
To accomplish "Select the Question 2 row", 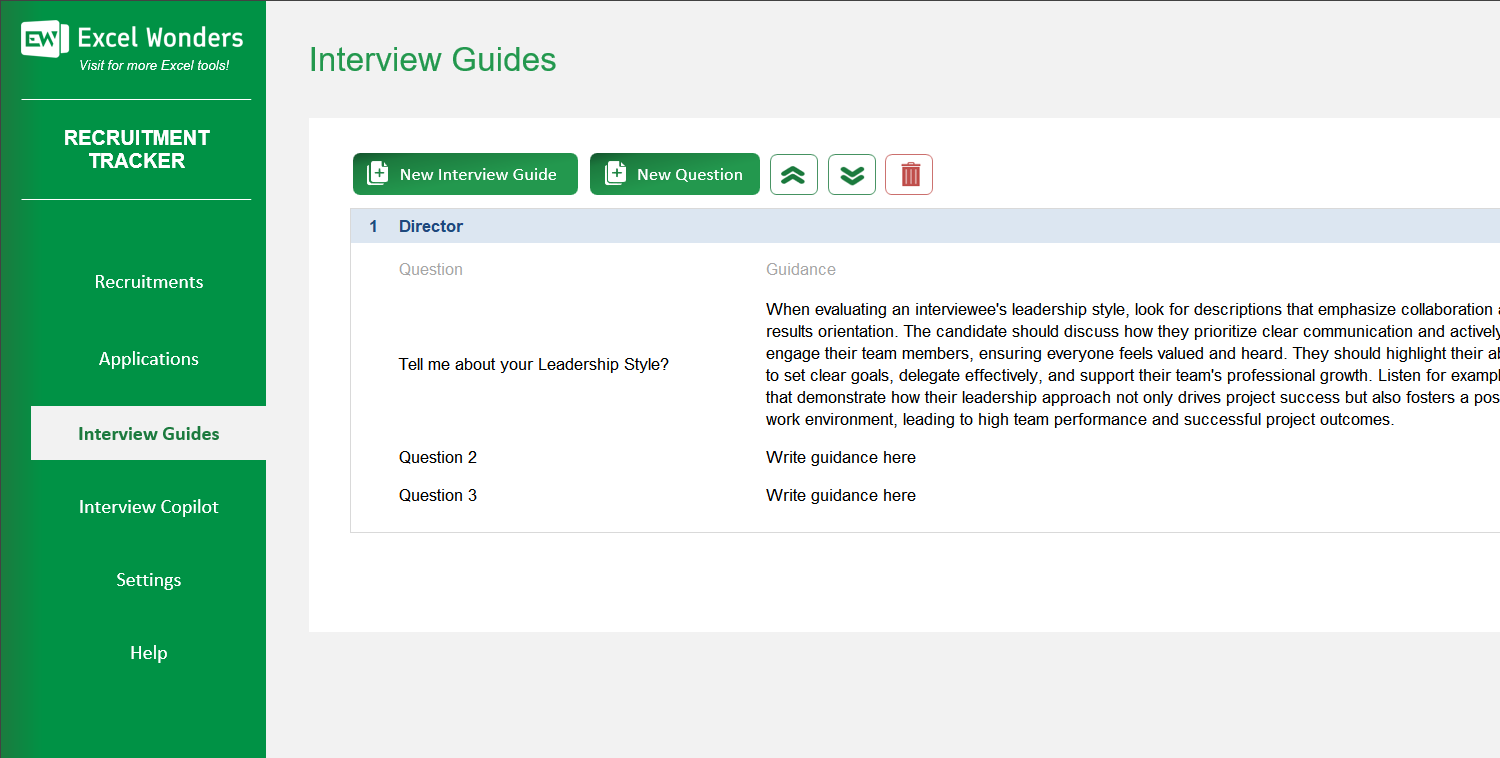I will click(438, 457).
